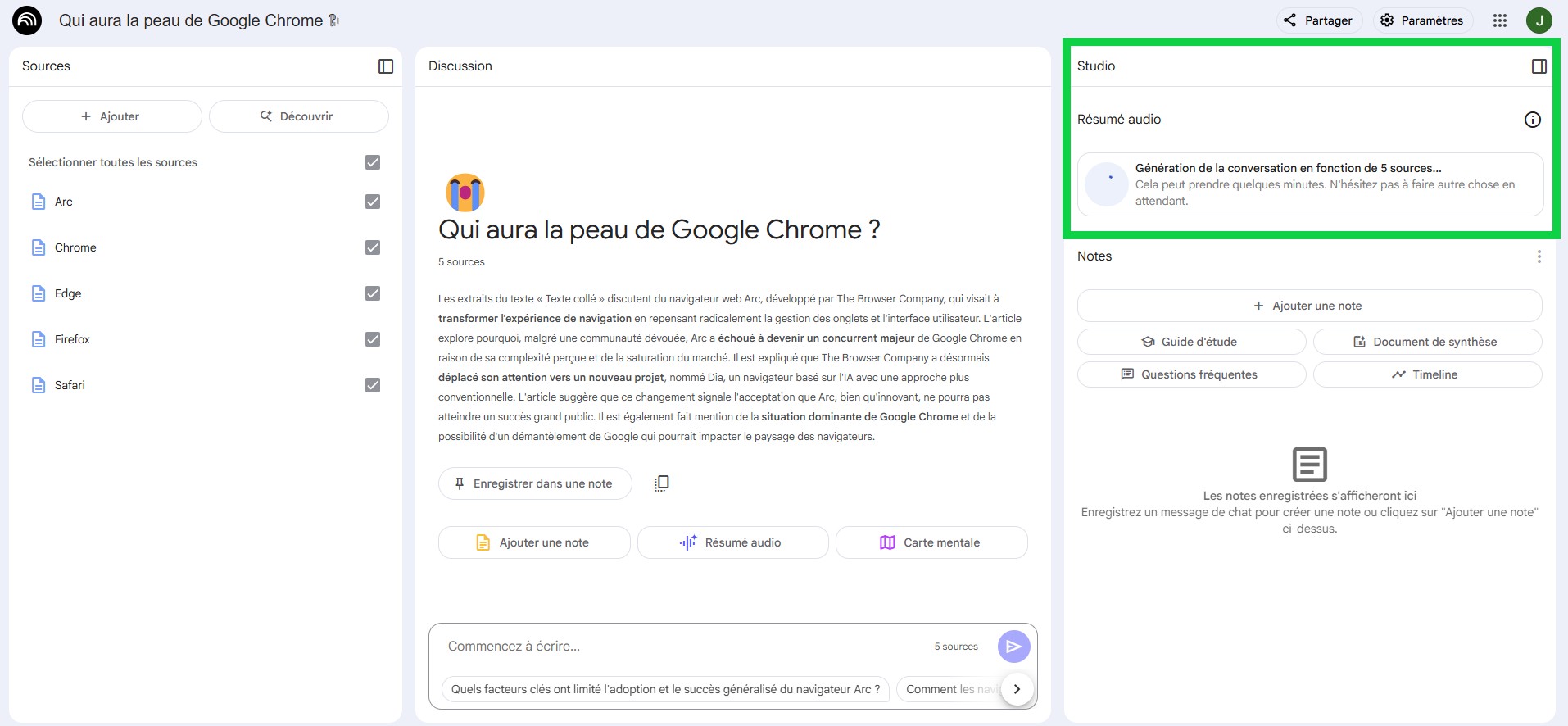The image size is (1568, 726).
Task: Click the '5 sources' text under title
Action: click(x=461, y=262)
